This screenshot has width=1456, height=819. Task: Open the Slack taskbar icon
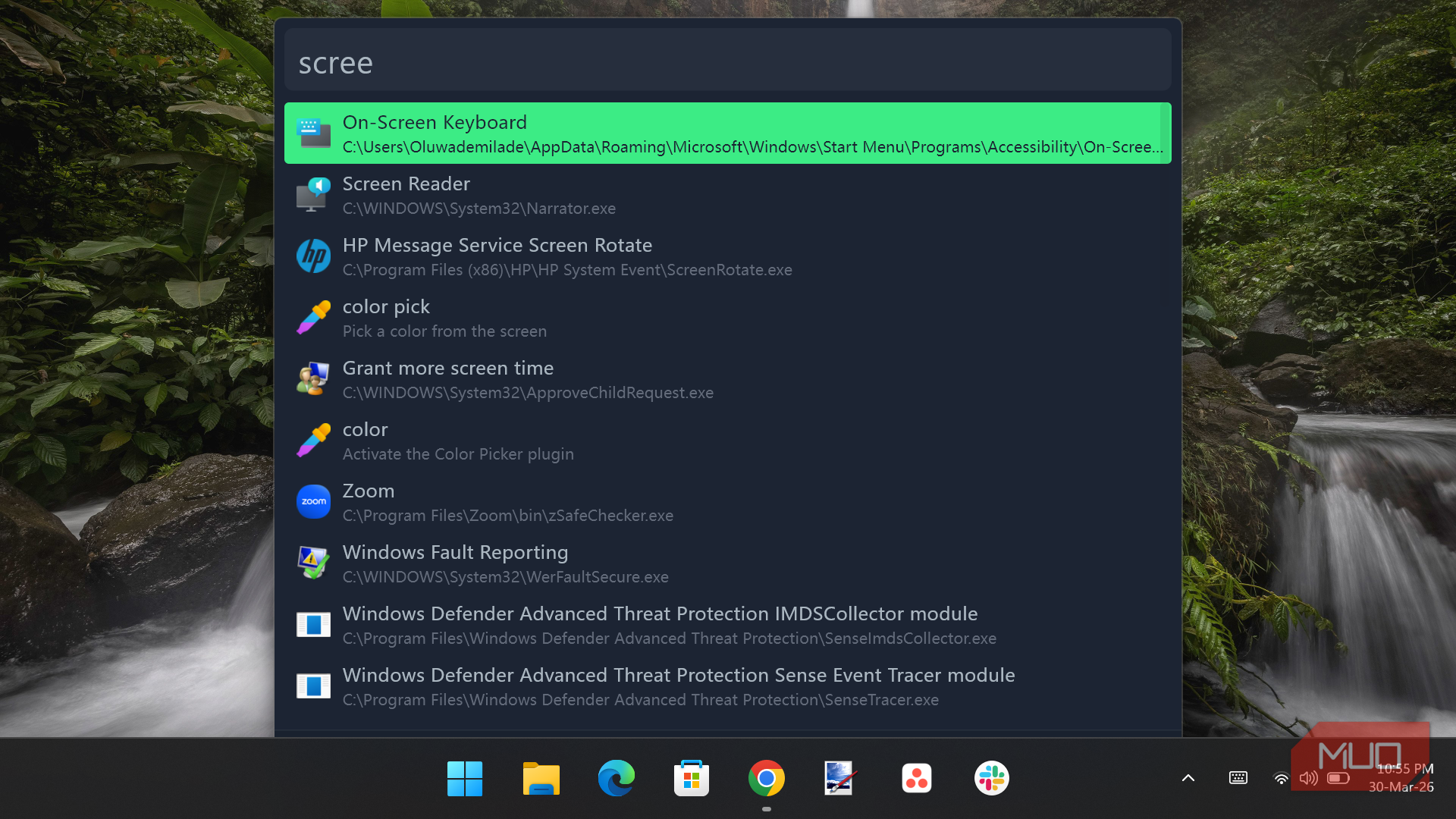[992, 779]
